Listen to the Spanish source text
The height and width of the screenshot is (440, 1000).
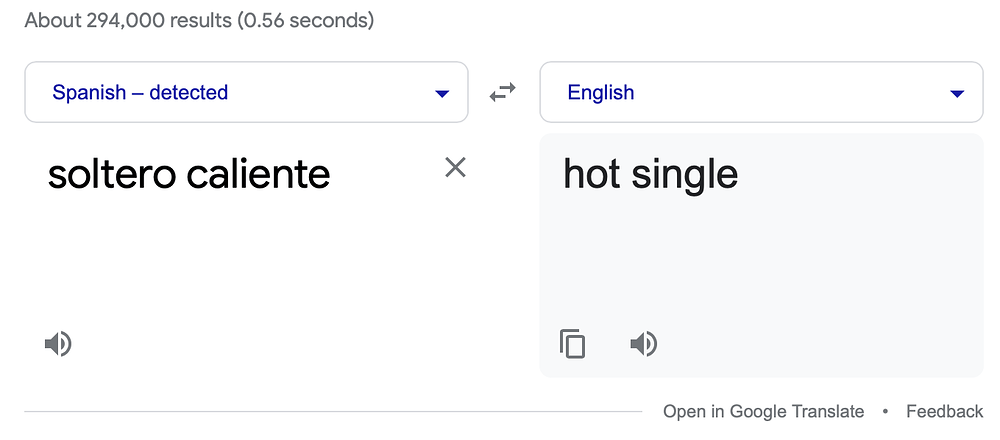pos(58,344)
